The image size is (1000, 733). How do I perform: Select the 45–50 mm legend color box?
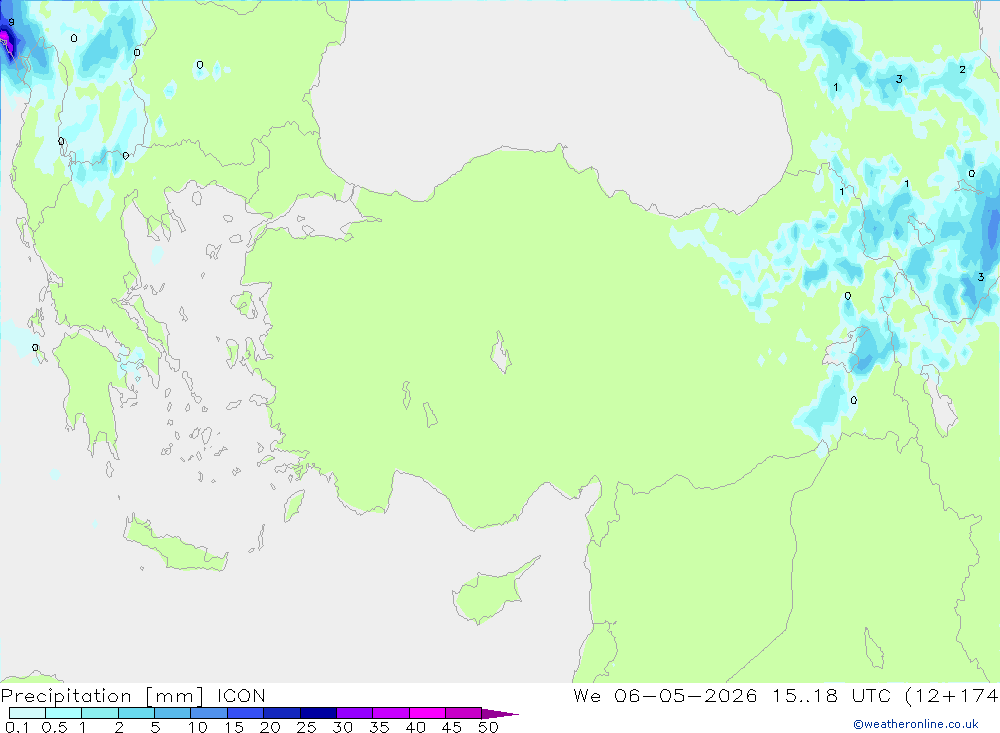[x=464, y=713]
